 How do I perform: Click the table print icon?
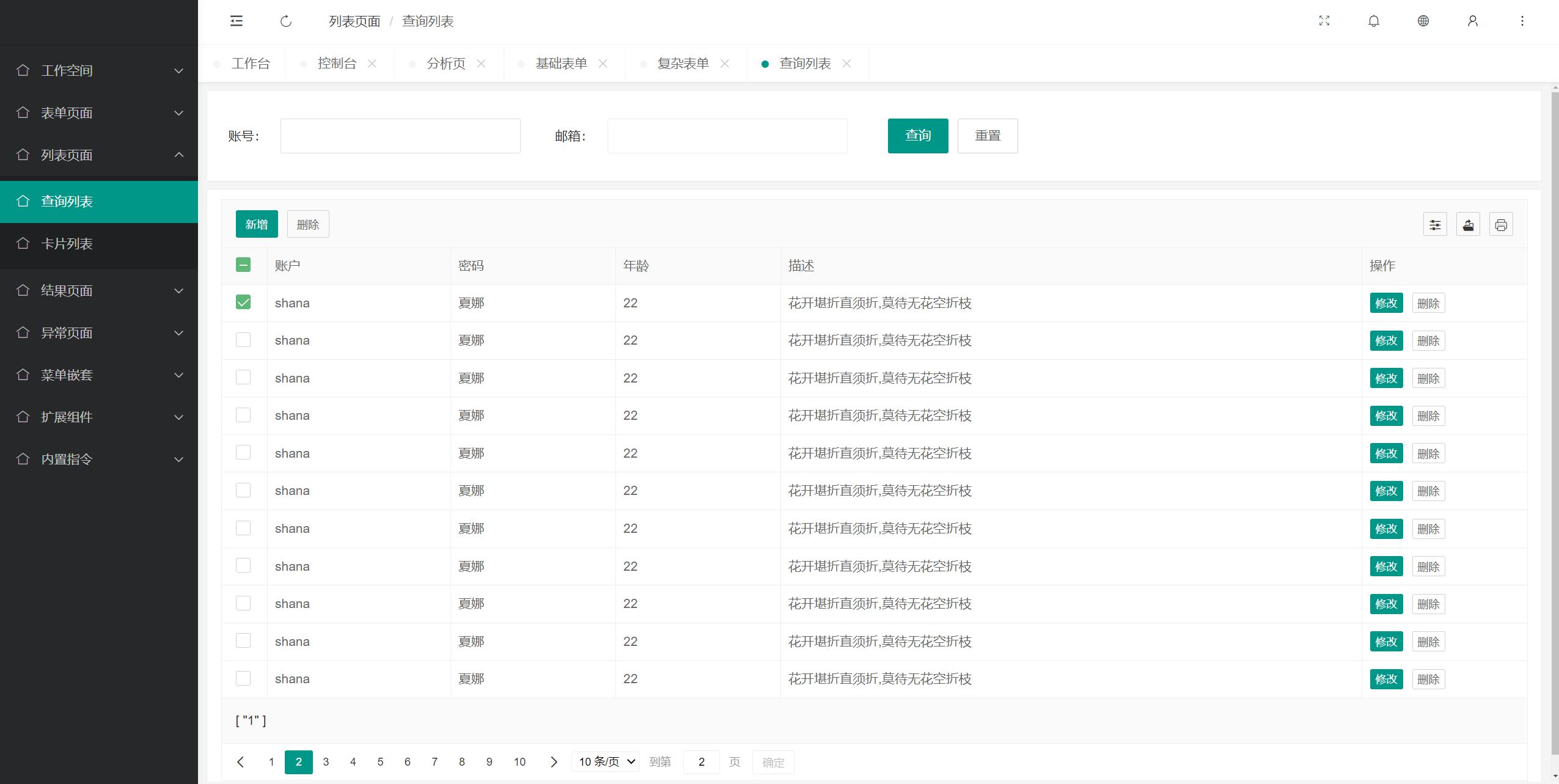click(x=1501, y=225)
